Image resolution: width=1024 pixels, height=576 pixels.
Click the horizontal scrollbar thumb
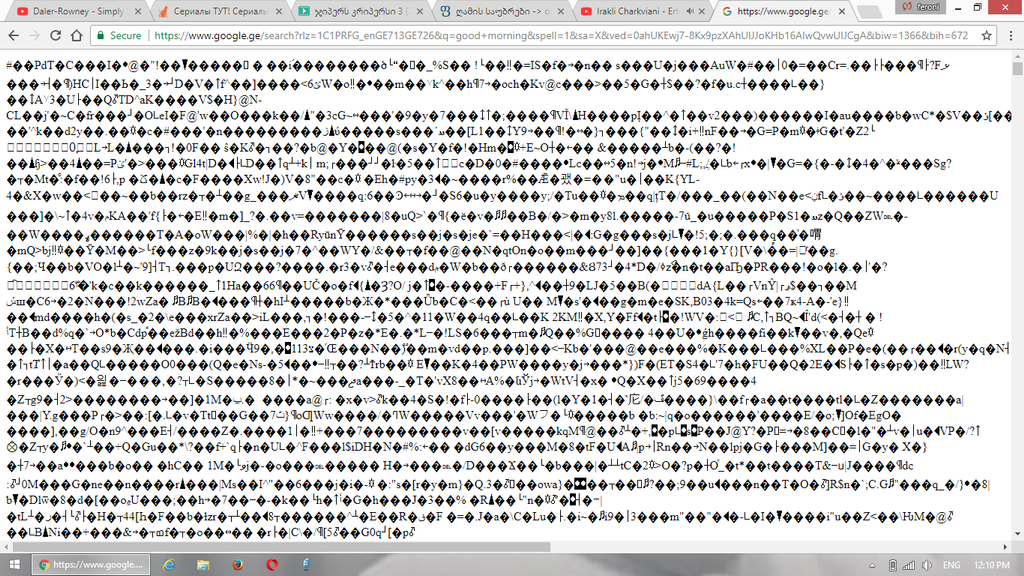point(281,547)
